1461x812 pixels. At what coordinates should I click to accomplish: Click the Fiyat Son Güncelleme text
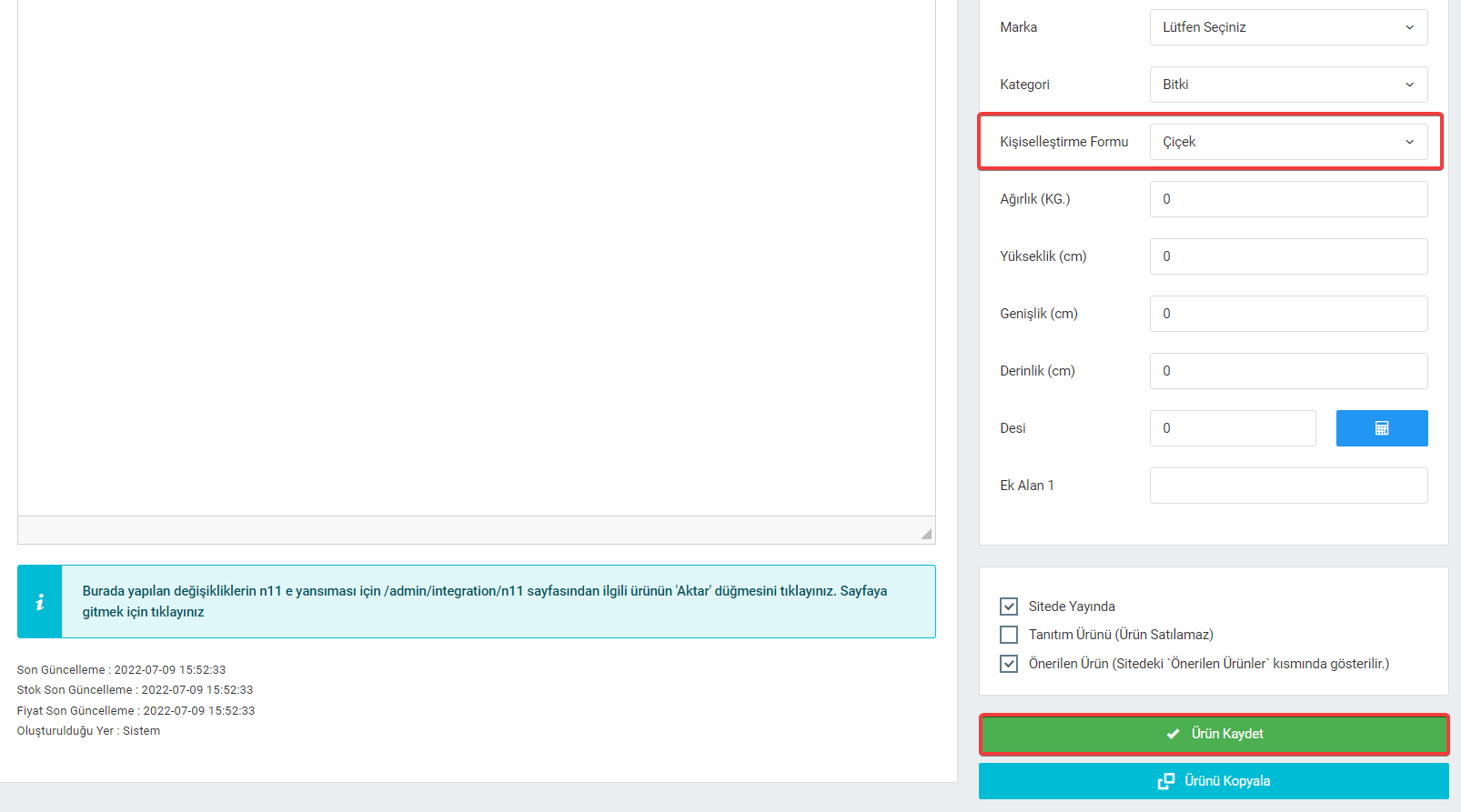pyautogui.click(x=136, y=711)
